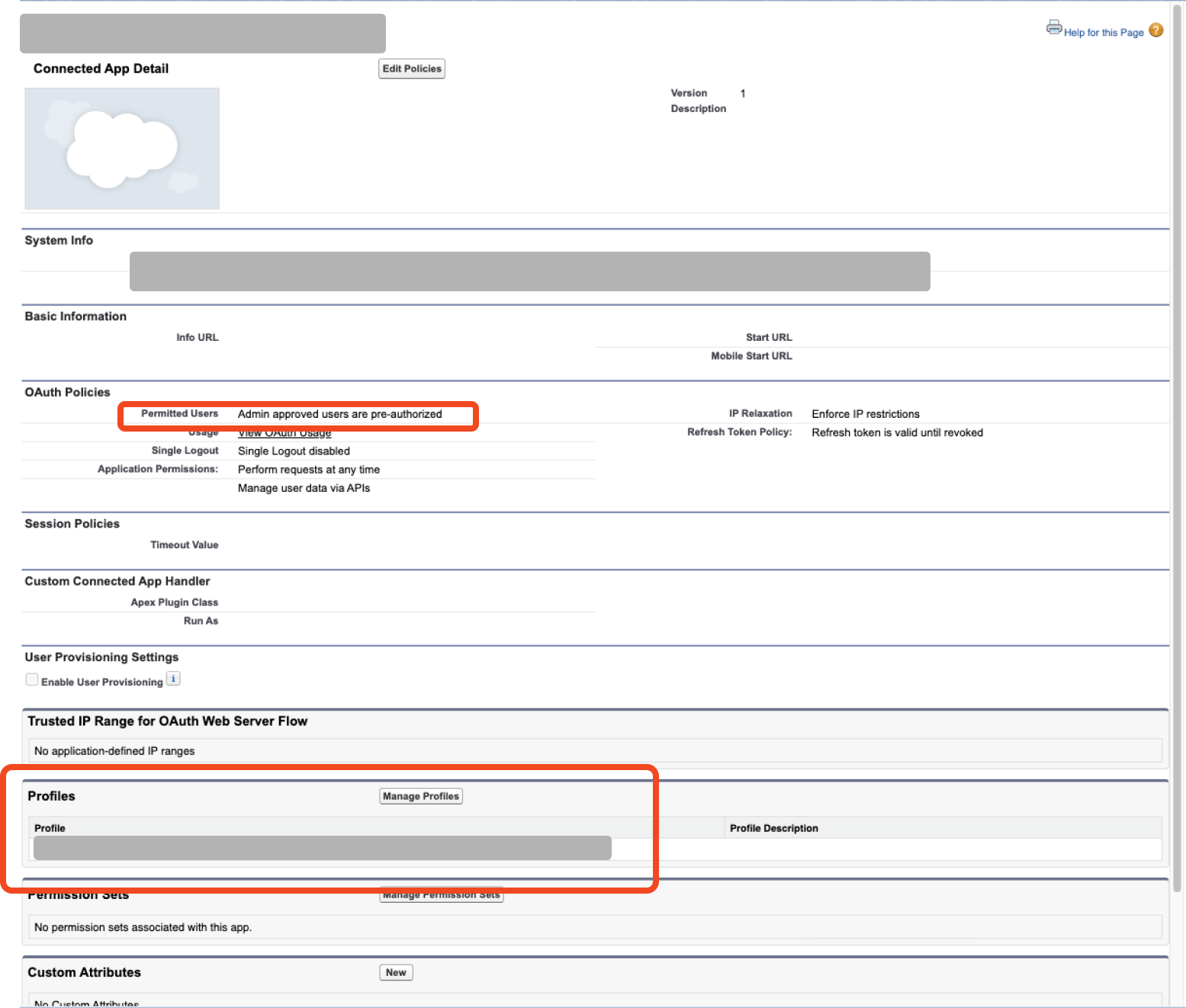Open Manage Profiles
The width and height of the screenshot is (1186, 1008).
point(420,795)
